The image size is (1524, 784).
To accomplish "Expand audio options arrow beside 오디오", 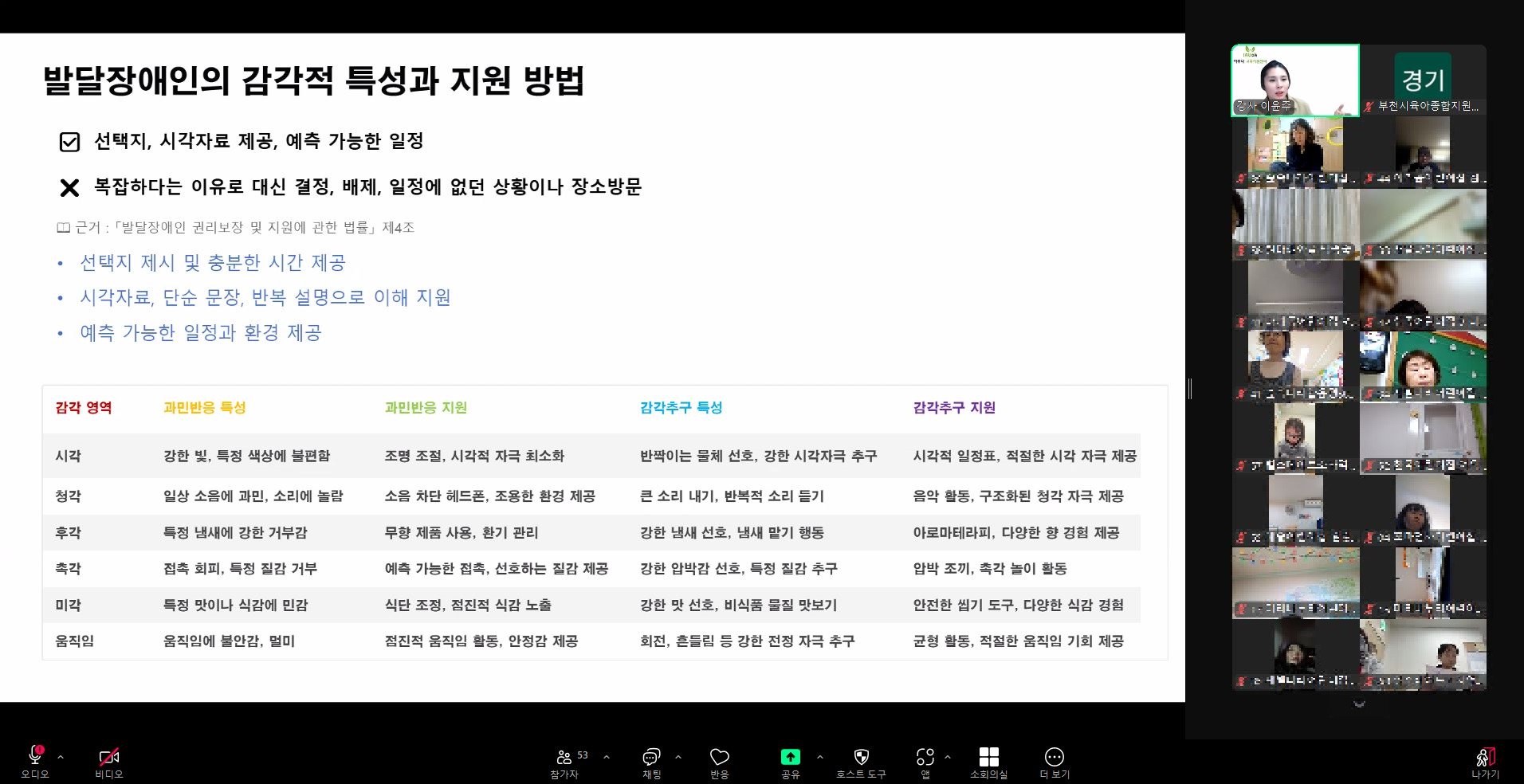I will tap(61, 757).
